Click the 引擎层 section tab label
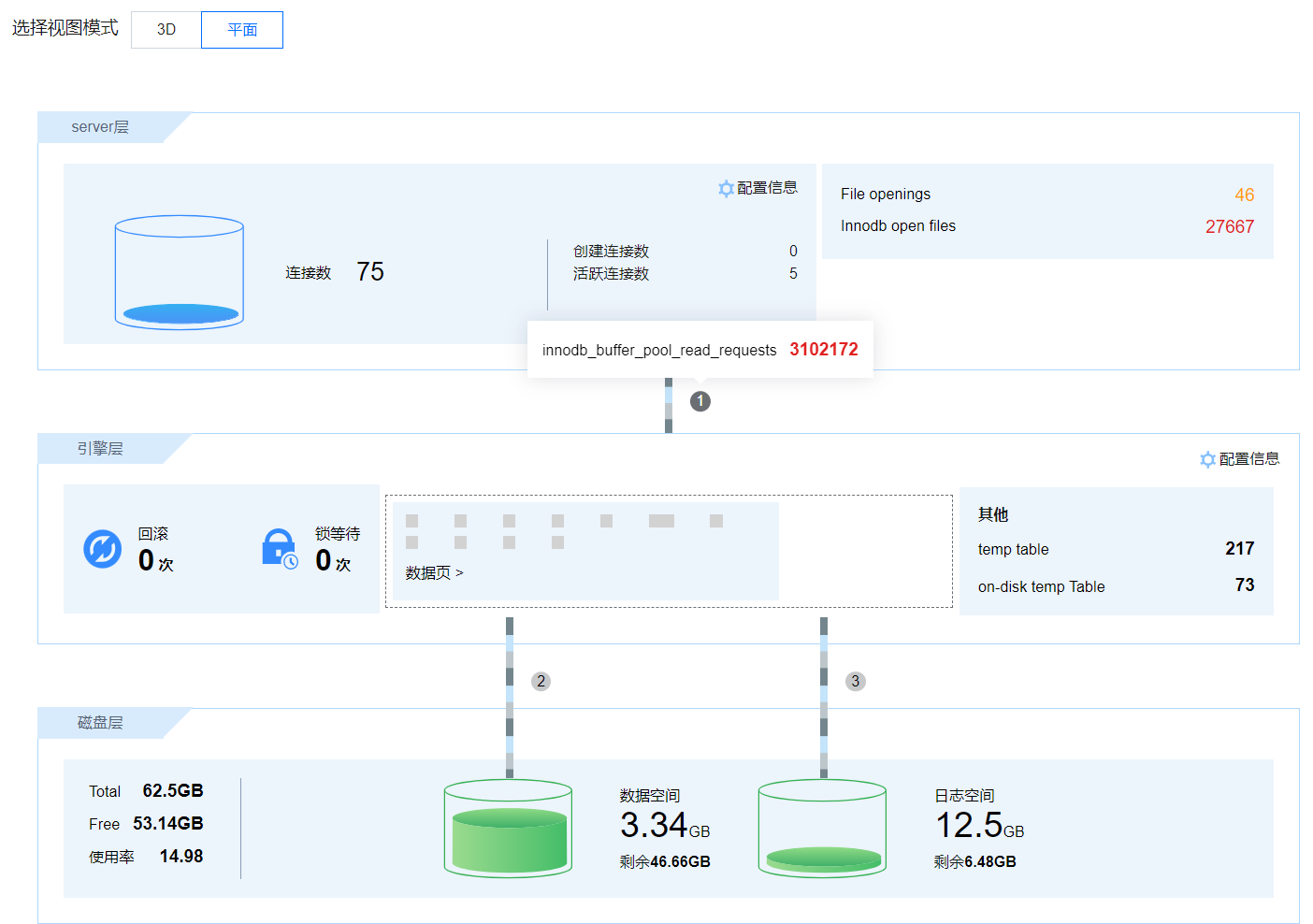 tap(100, 449)
